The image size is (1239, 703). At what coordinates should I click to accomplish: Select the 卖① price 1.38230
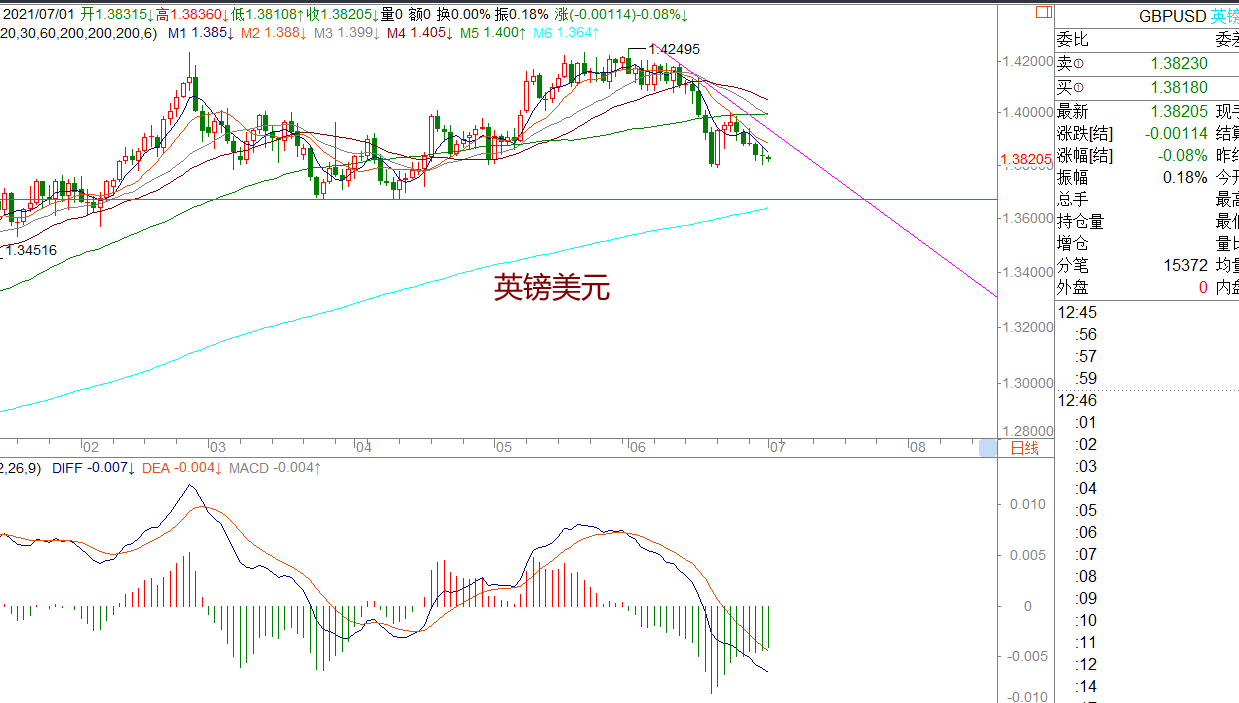click(x=1179, y=63)
